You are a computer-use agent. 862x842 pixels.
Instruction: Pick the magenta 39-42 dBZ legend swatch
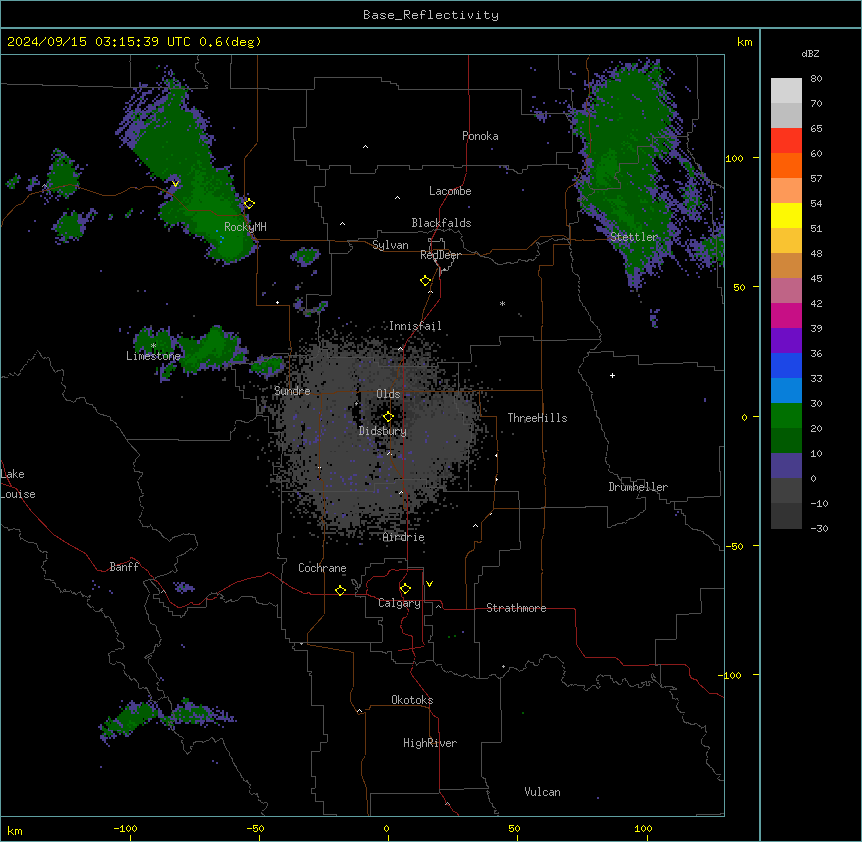786,315
